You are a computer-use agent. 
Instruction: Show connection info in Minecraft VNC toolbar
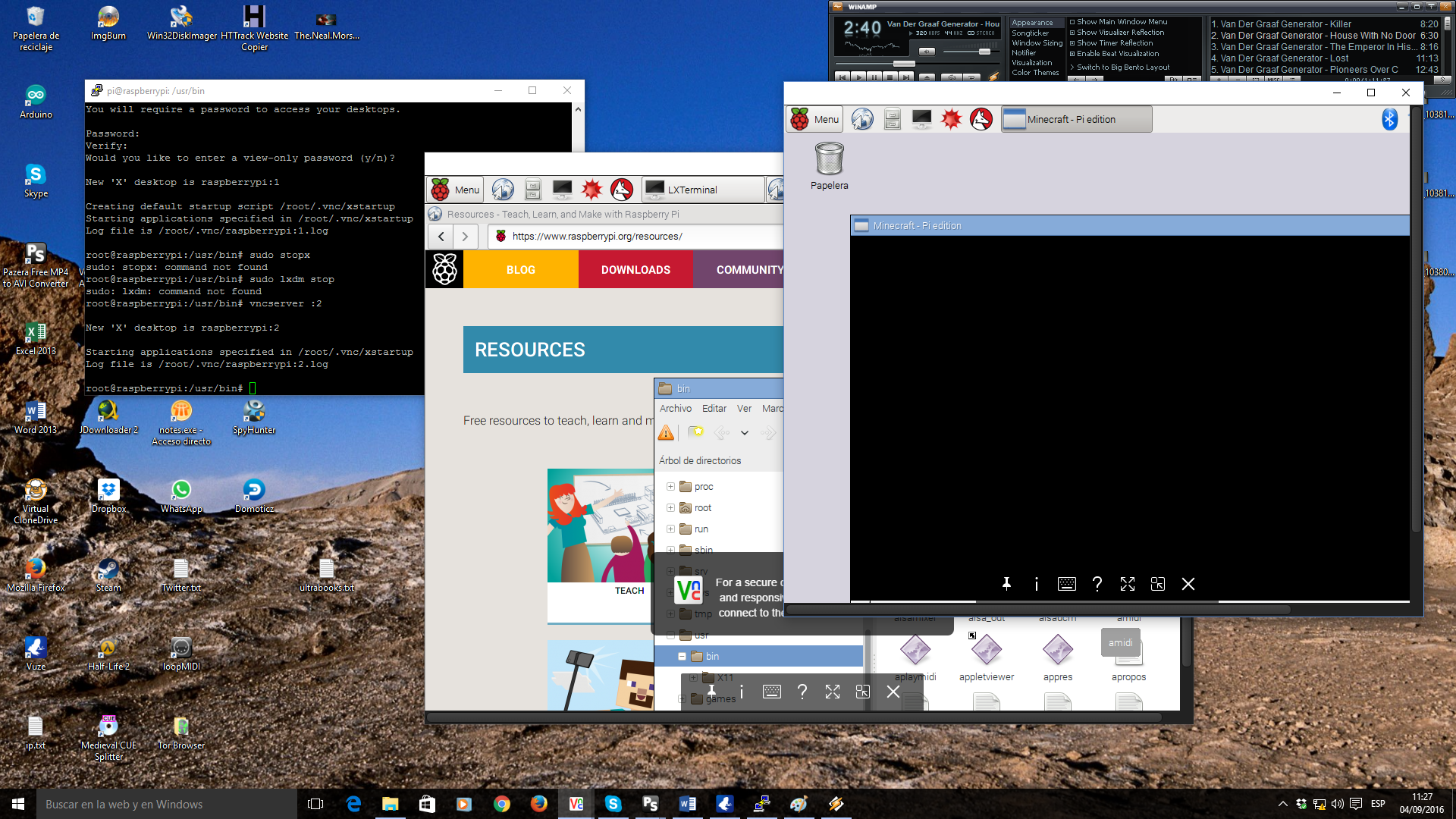point(1037,584)
